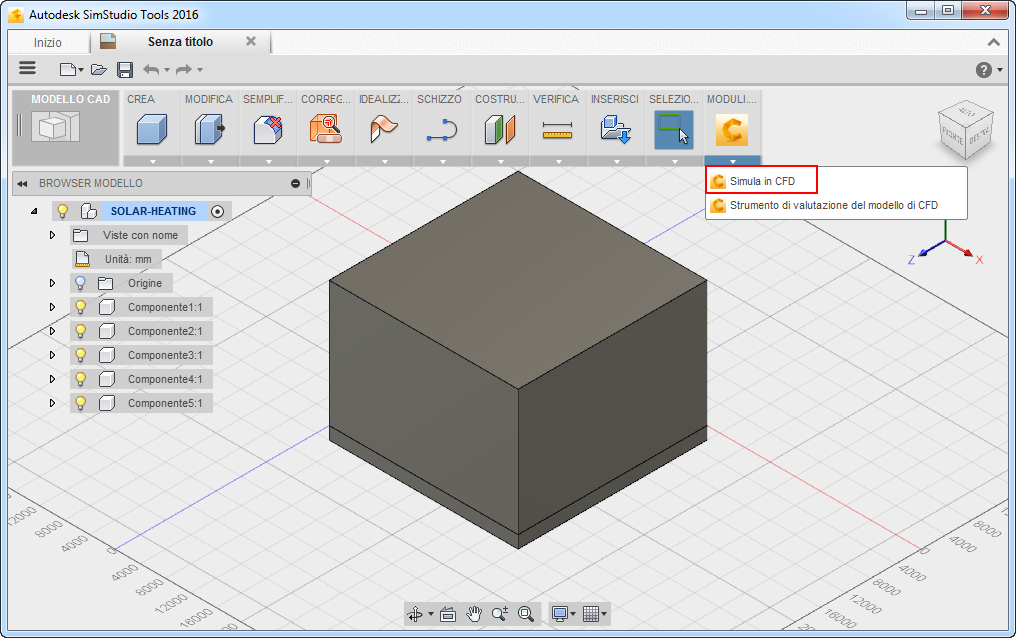Select the SCHIZZO sketch tool icon
1016x638 pixels.
coord(442,129)
